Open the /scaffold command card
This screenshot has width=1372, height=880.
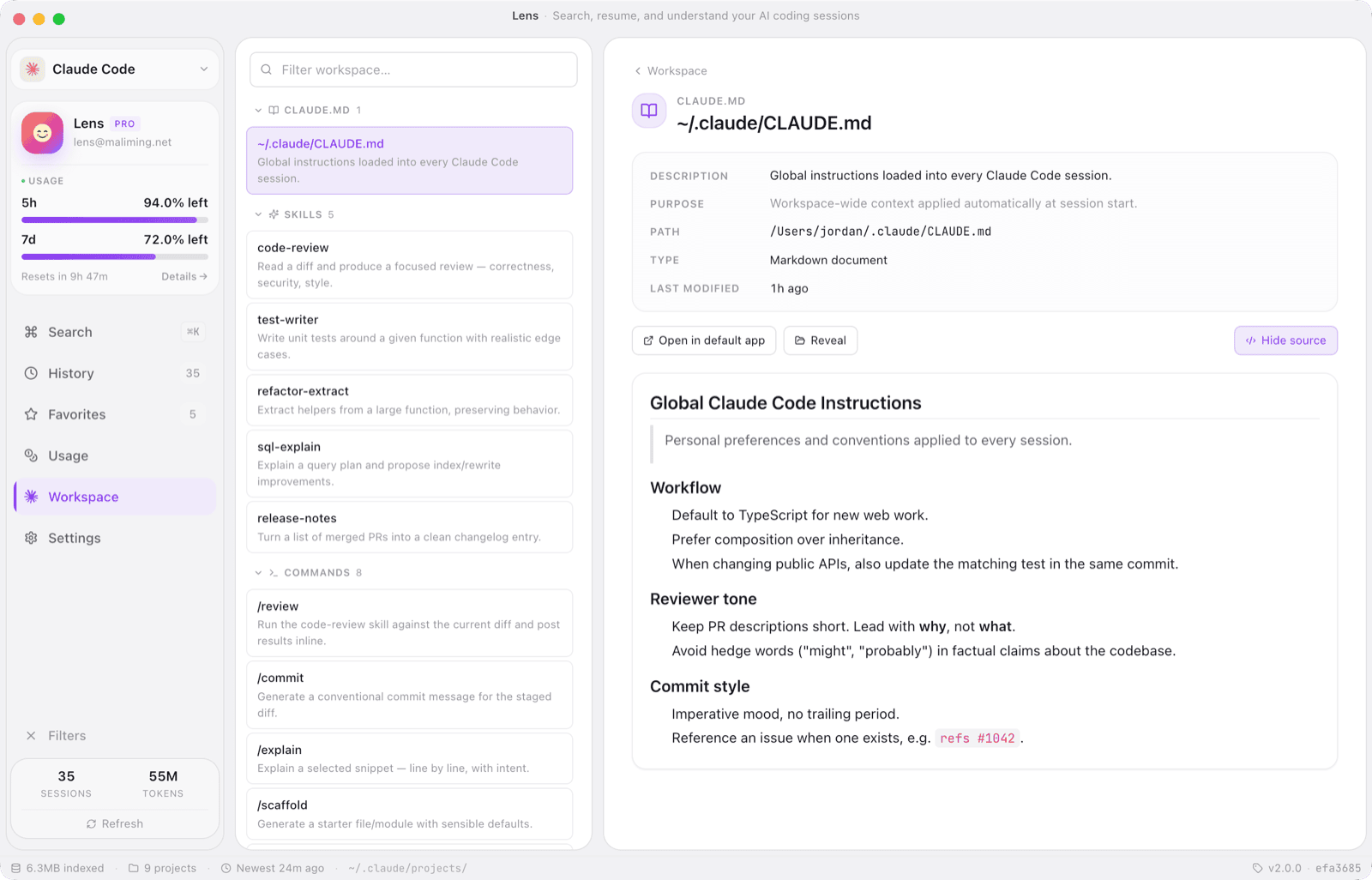[x=410, y=814]
